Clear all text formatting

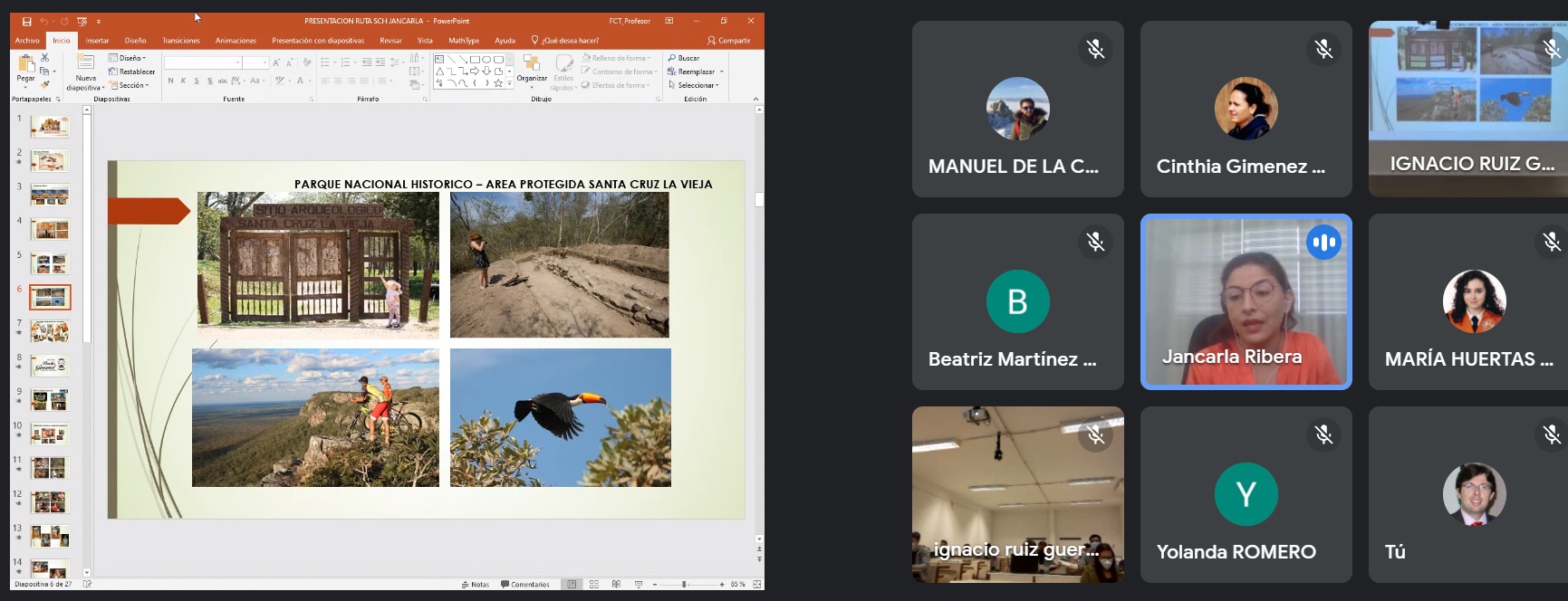pos(307,62)
